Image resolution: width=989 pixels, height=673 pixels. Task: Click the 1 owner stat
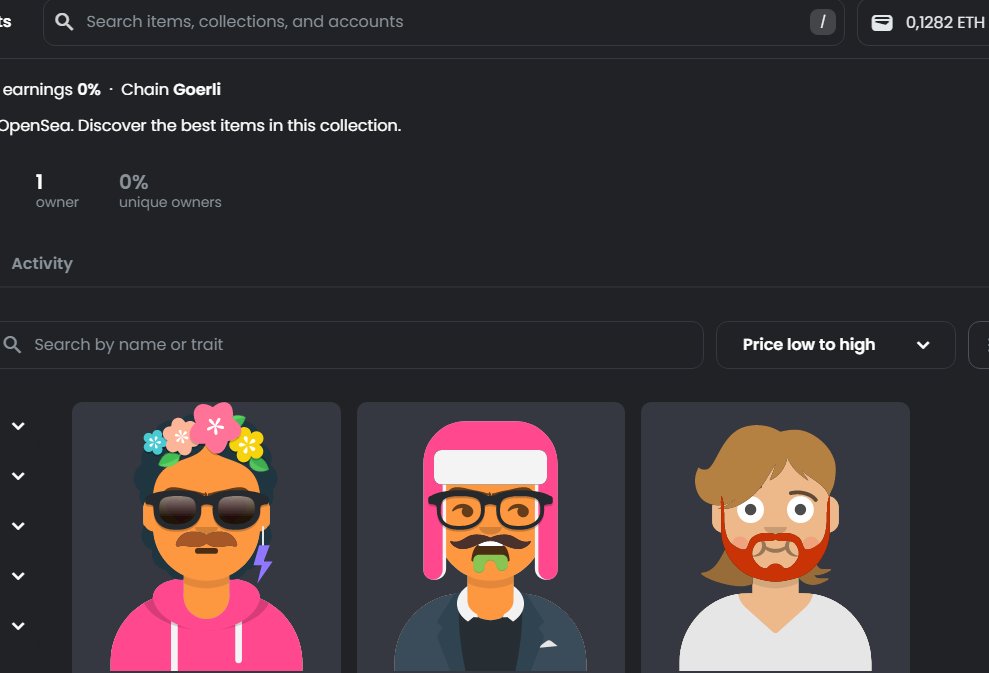(x=57, y=191)
